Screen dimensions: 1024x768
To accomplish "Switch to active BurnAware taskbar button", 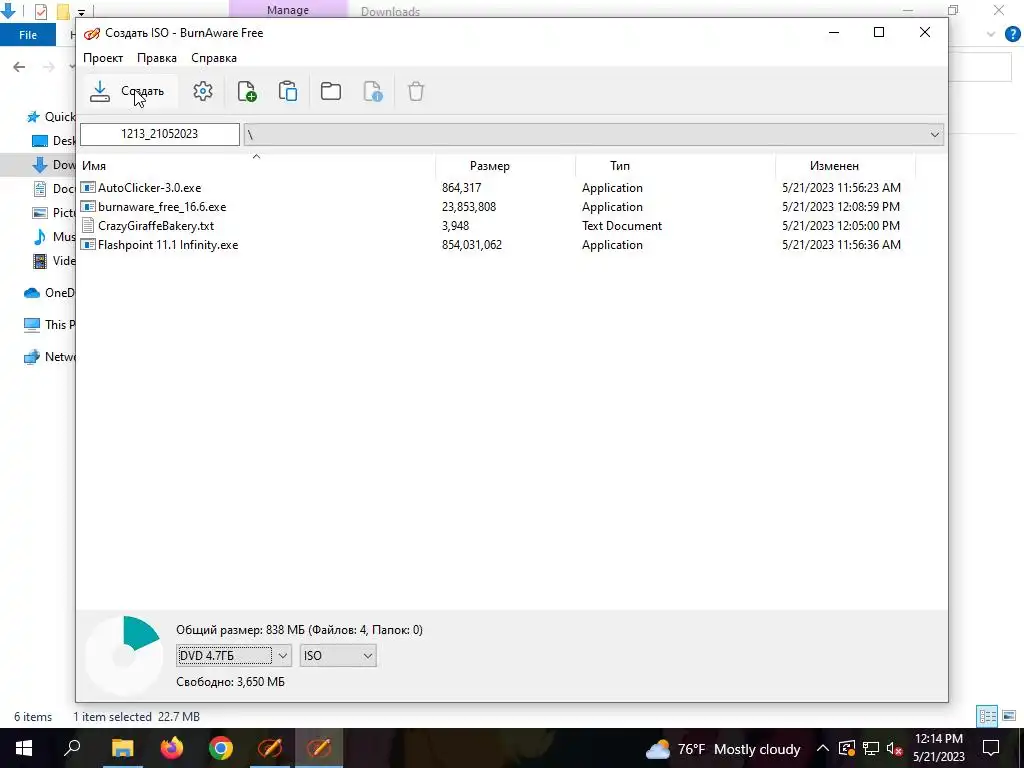I will click(319, 748).
